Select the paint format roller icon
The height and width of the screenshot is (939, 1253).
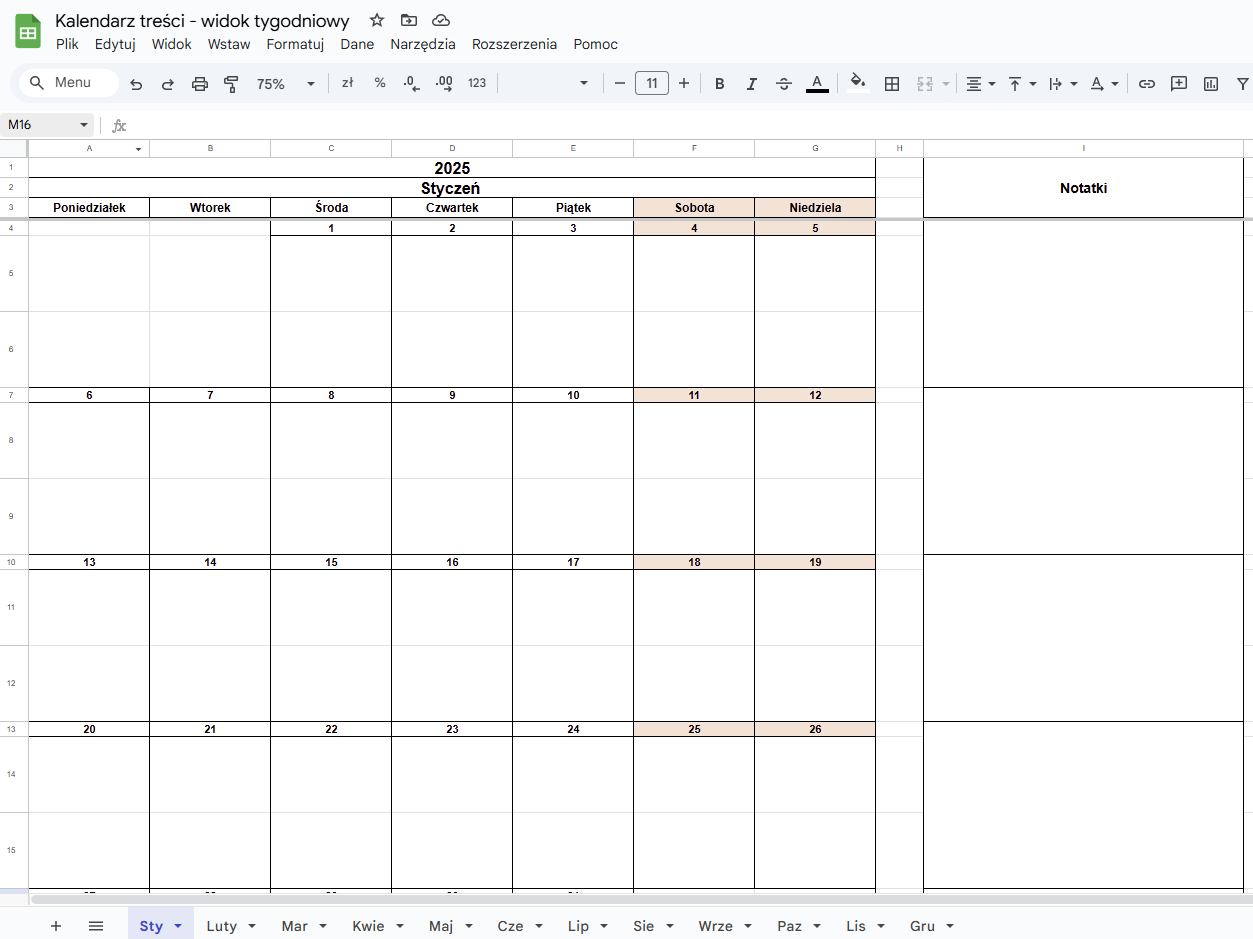(x=232, y=84)
